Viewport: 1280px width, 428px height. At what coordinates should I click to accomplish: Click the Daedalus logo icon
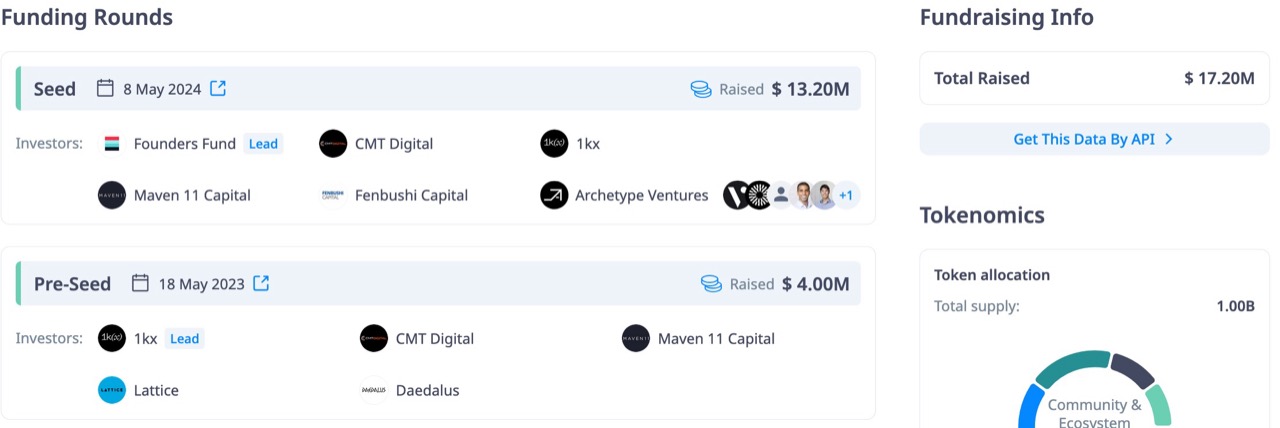(374, 390)
